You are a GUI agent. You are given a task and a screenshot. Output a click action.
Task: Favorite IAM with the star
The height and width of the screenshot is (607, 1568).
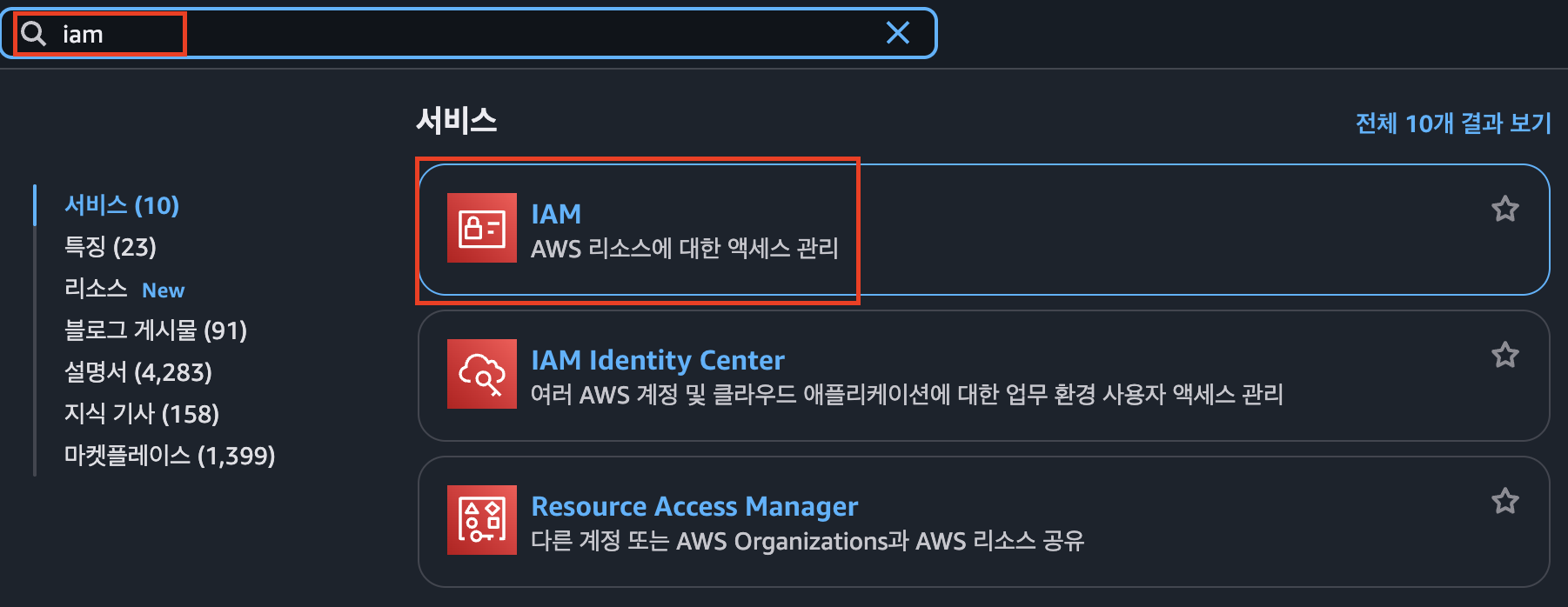click(x=1504, y=209)
